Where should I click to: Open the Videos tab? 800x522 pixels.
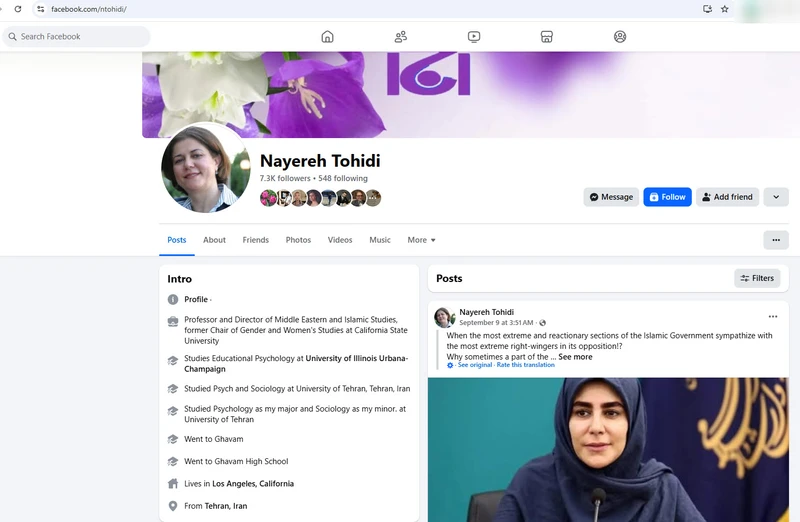340,240
